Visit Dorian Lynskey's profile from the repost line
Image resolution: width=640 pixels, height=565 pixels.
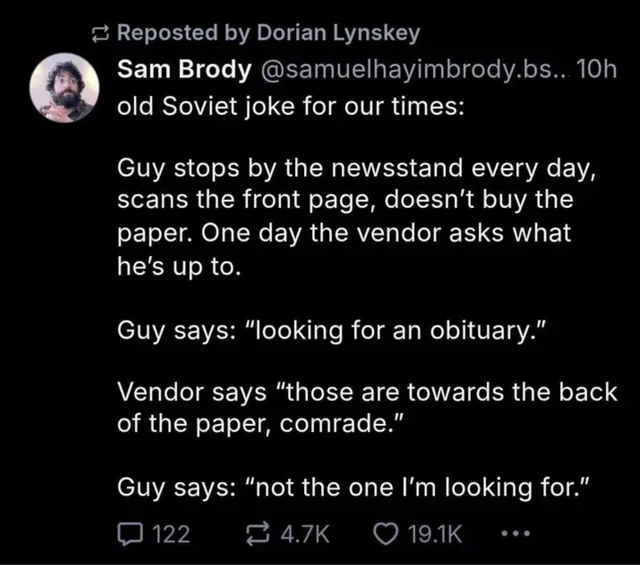pyautogui.click(x=339, y=32)
